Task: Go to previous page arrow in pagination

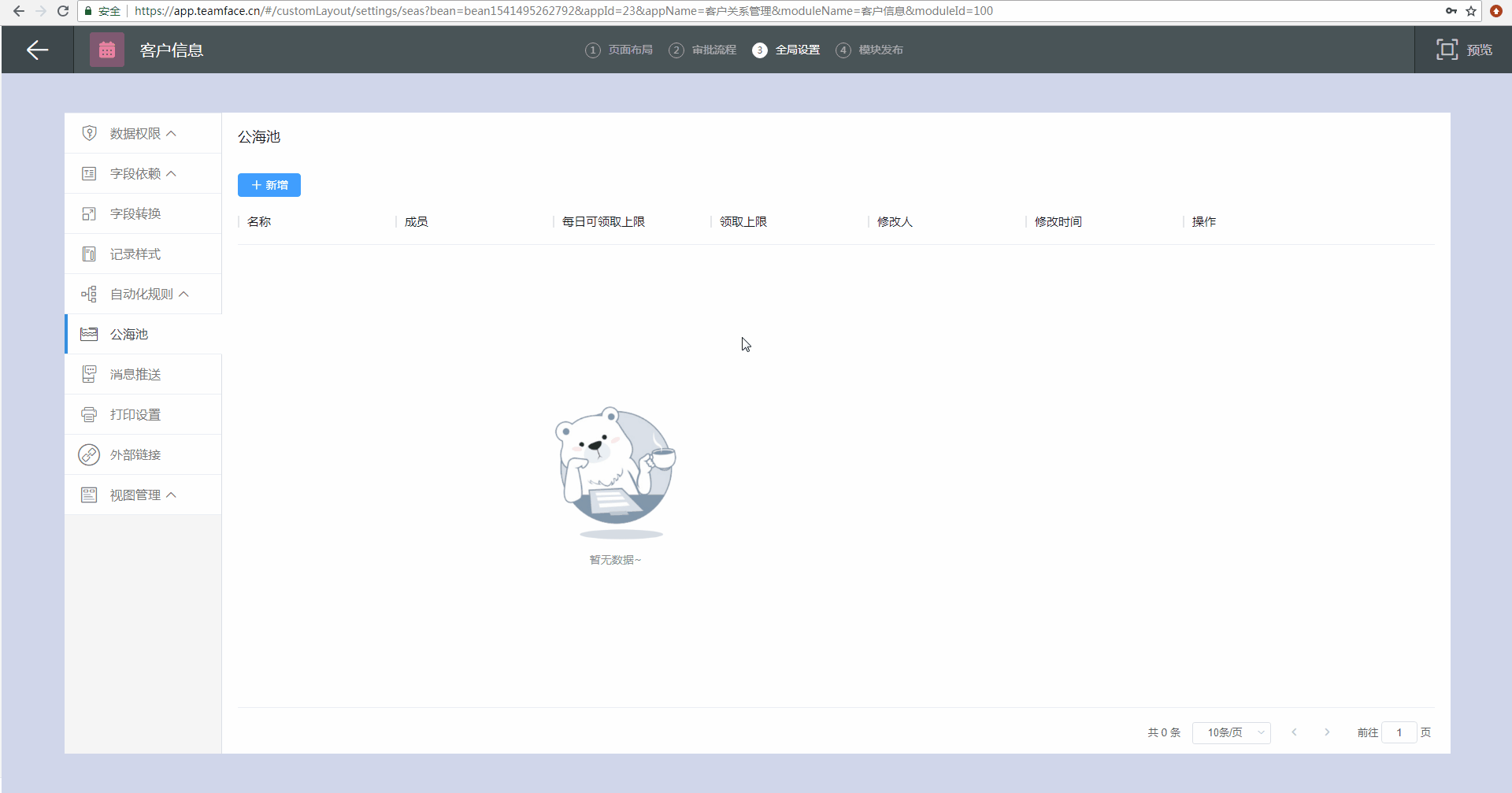Action: (x=1294, y=732)
